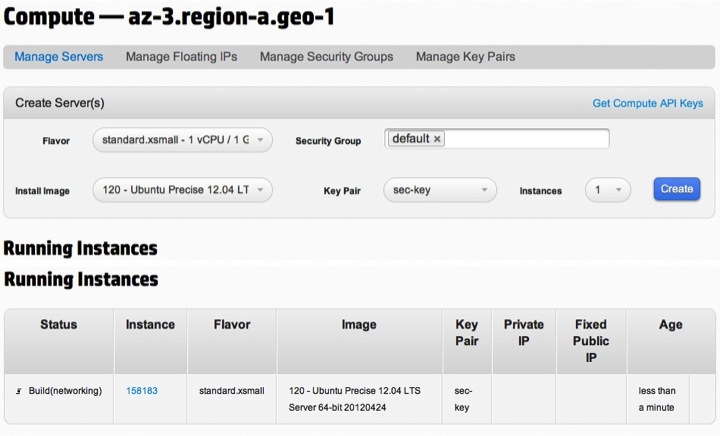The height and width of the screenshot is (436, 720).
Task: Open Manage Floating IPs tab
Action: pos(181,57)
